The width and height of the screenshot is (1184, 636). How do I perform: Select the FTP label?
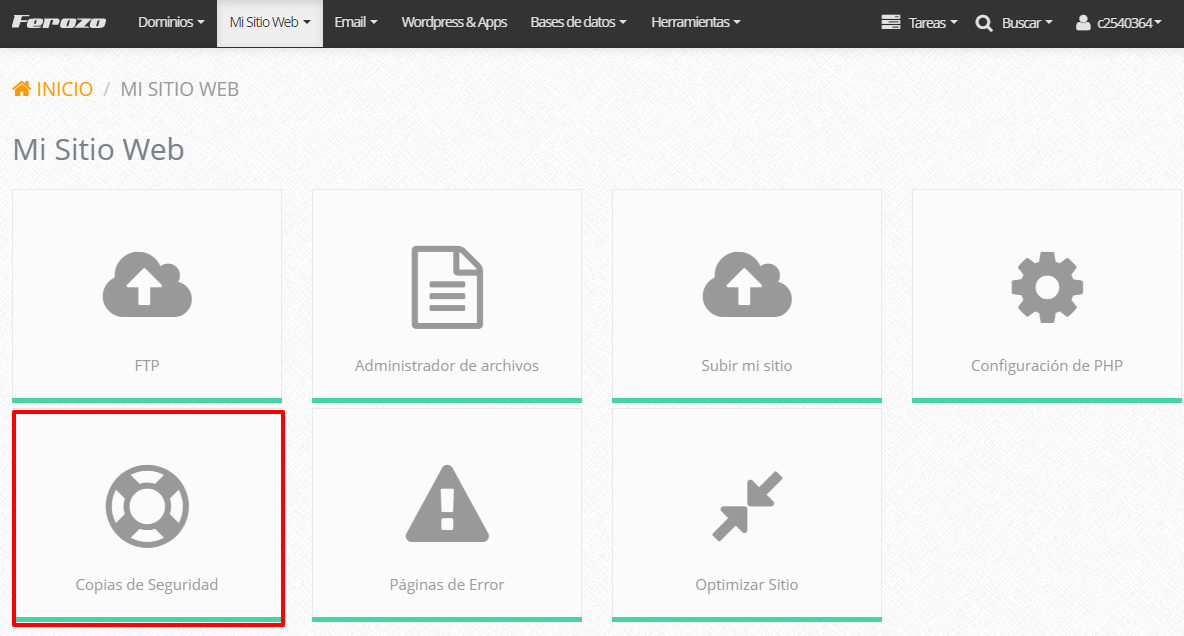pos(147,366)
